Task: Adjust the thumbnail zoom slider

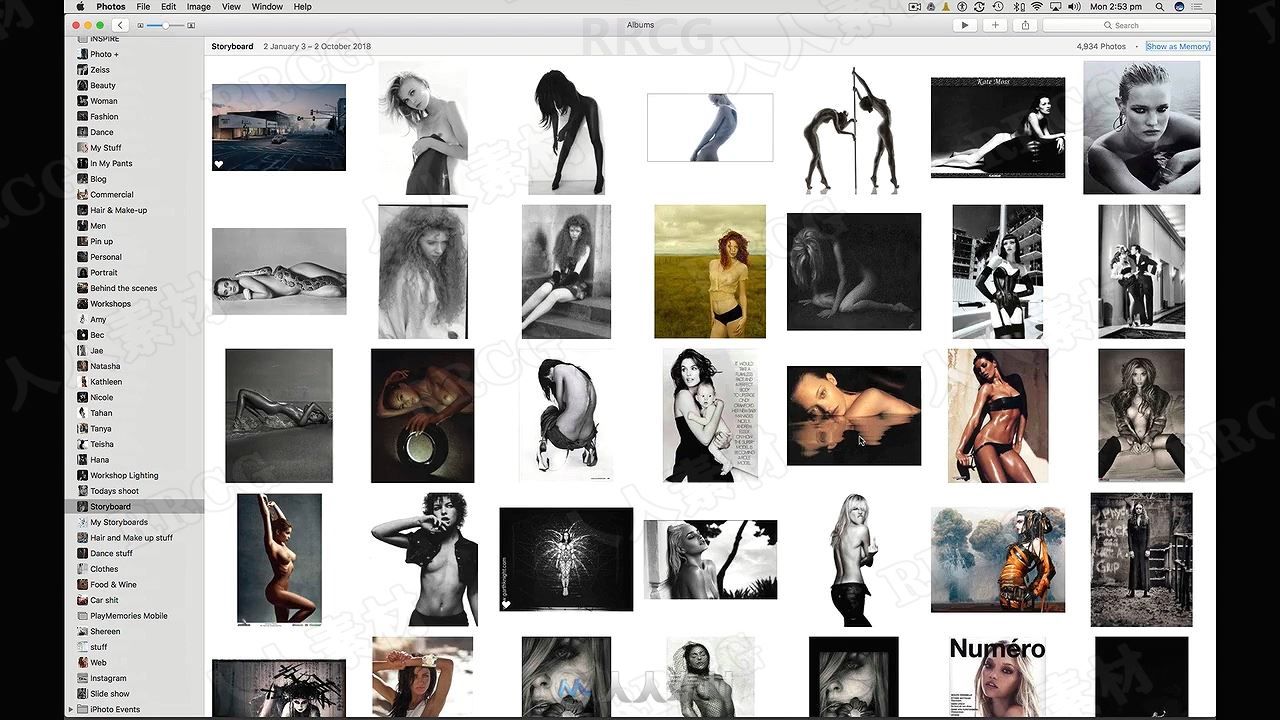Action: [x=164, y=25]
